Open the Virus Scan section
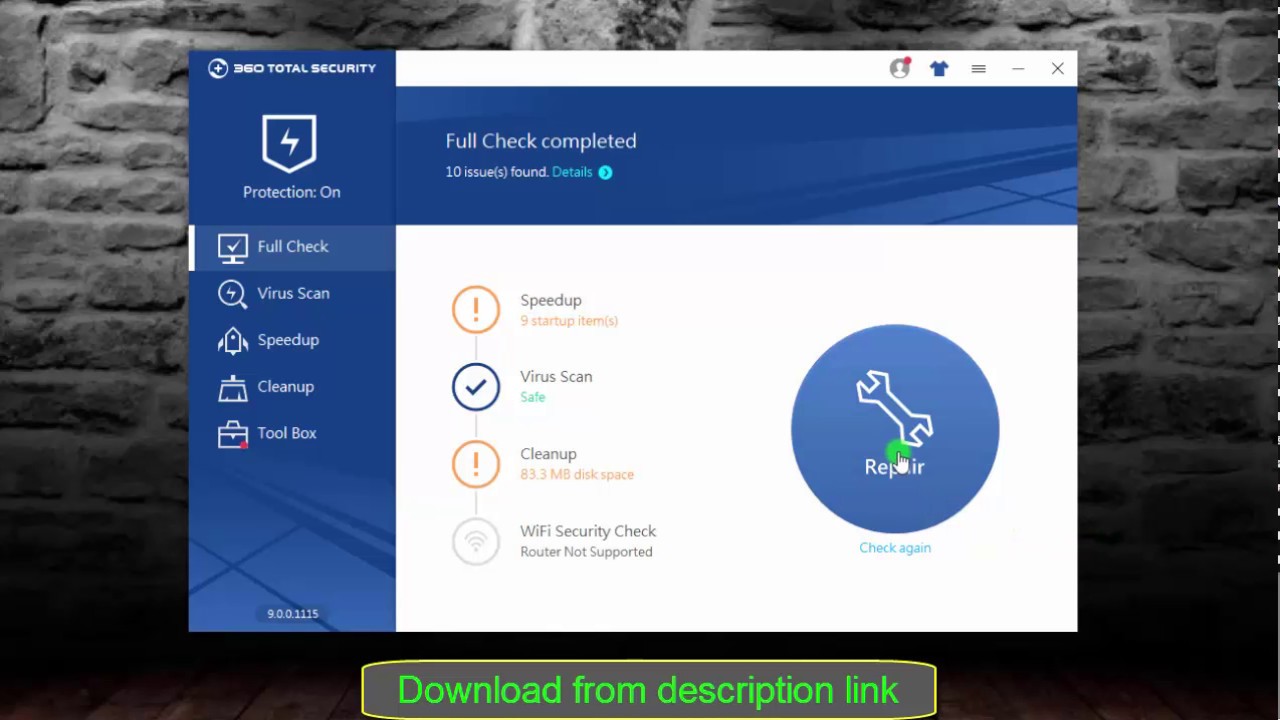Viewport: 1280px width, 720px height. pos(292,293)
